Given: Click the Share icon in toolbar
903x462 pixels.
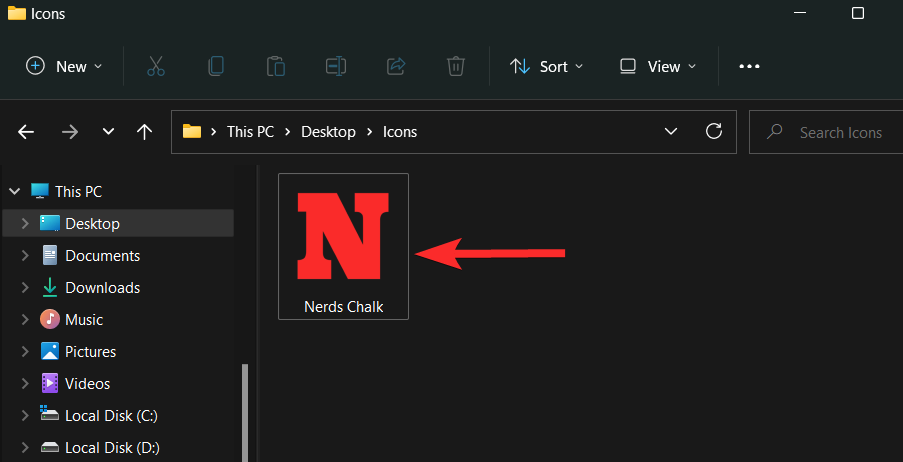Looking at the screenshot, I should 395,67.
